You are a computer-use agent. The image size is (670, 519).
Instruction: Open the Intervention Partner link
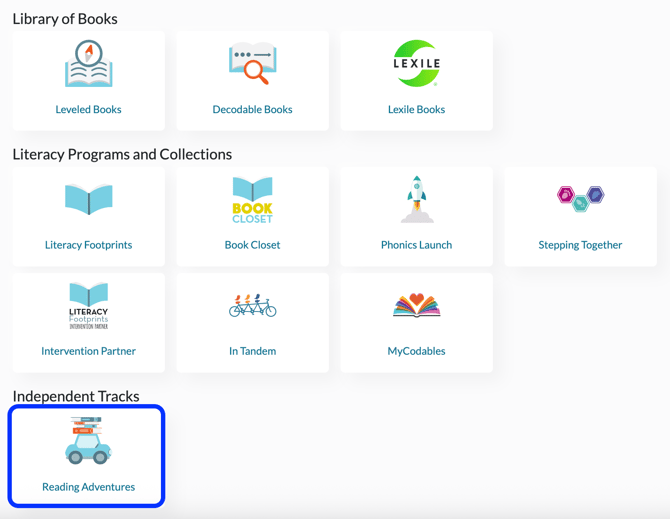tap(88, 351)
